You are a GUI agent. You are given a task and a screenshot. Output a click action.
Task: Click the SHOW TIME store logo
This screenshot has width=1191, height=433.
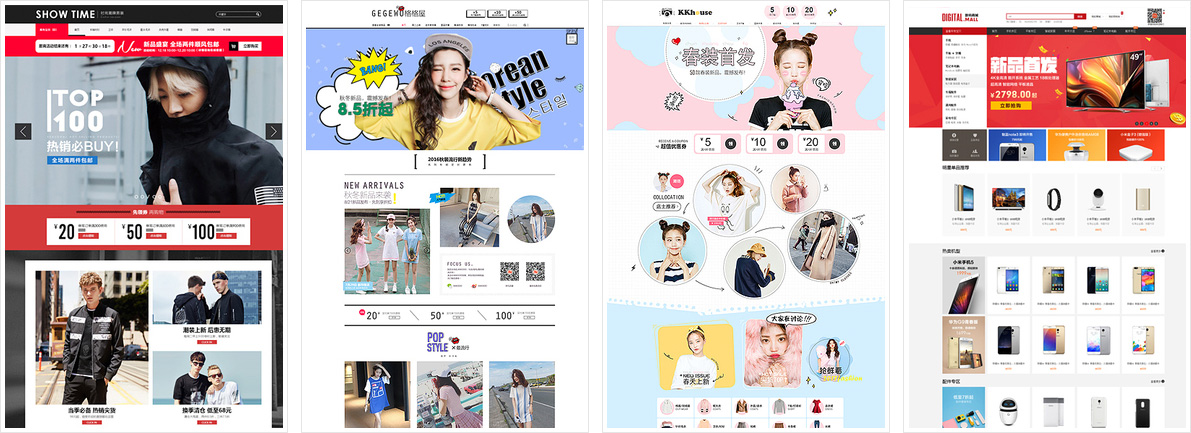point(66,15)
